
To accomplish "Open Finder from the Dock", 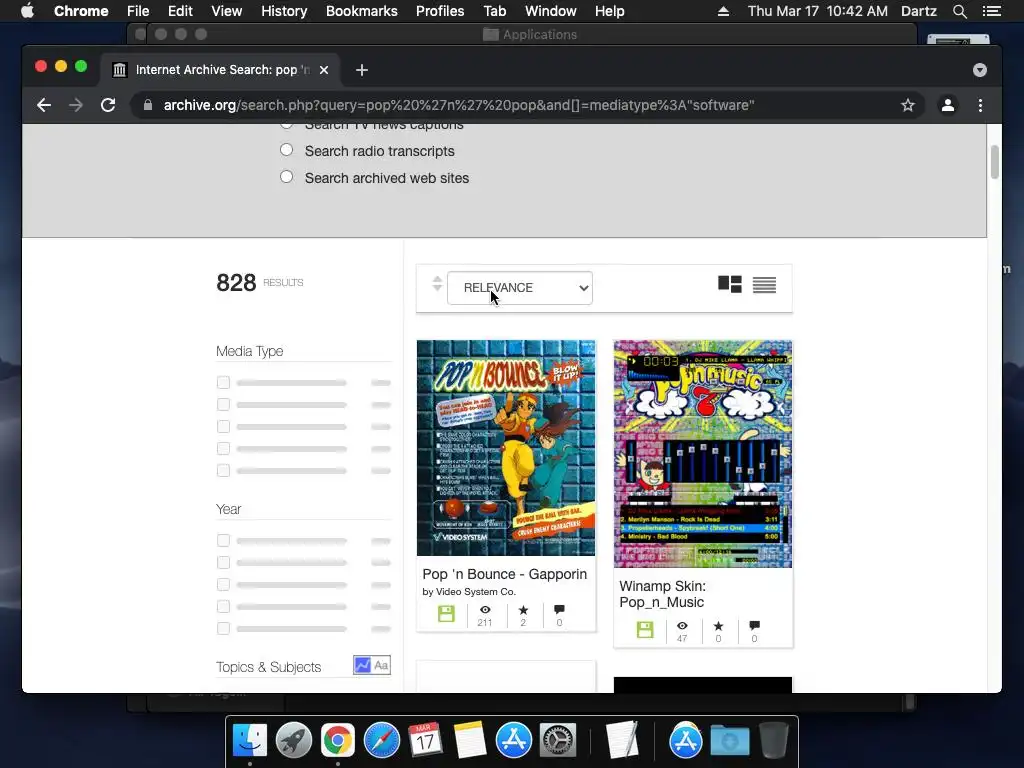I will tap(250, 741).
